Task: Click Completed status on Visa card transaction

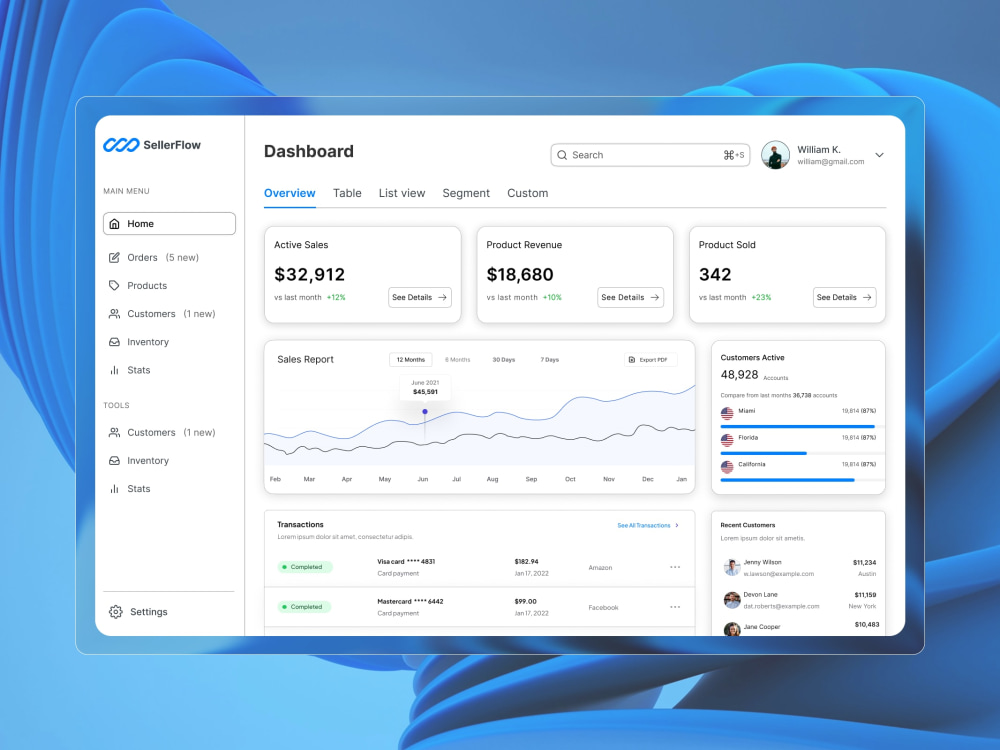Action: pos(304,567)
